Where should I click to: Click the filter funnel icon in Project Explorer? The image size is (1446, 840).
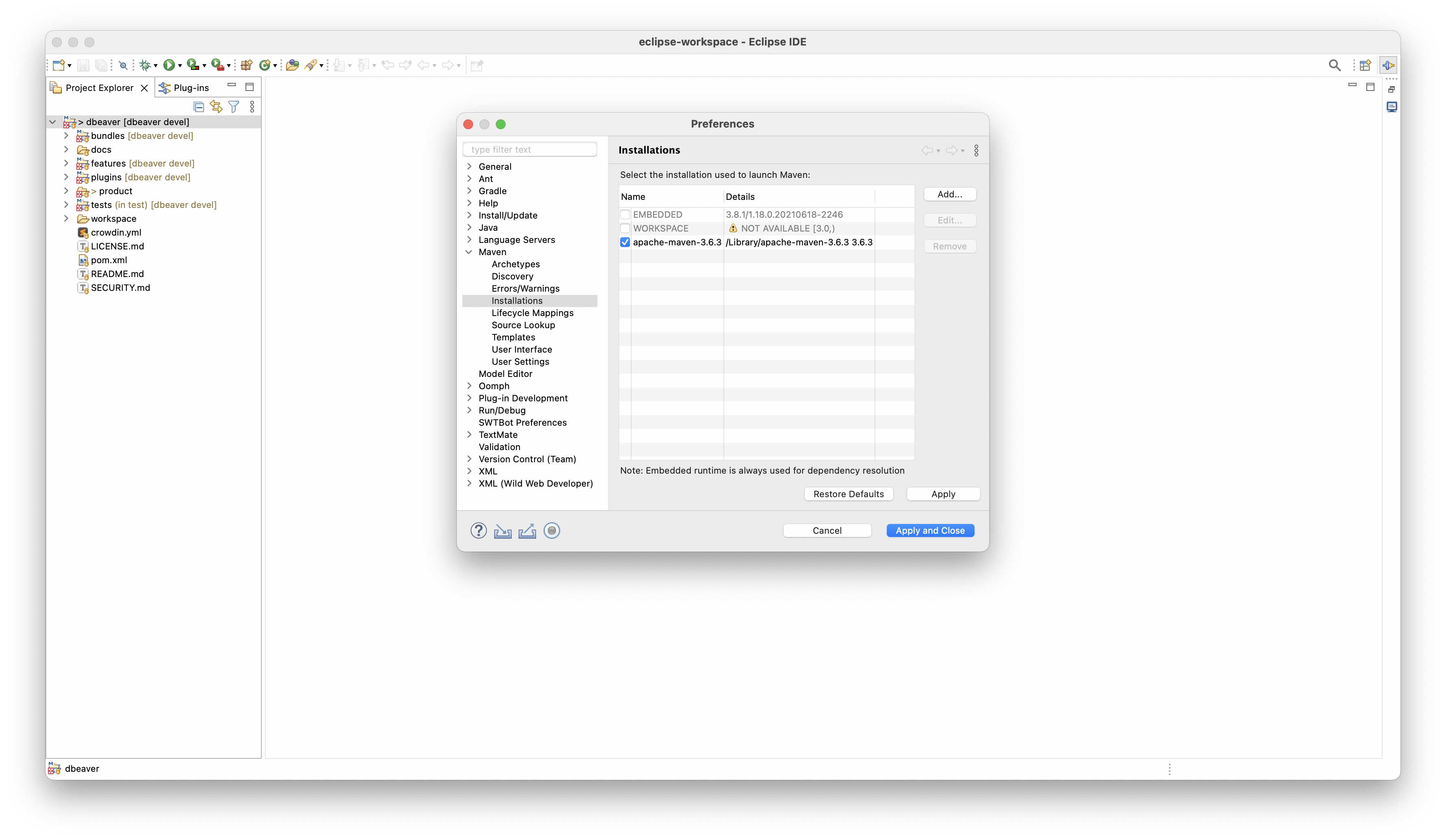tap(234, 107)
